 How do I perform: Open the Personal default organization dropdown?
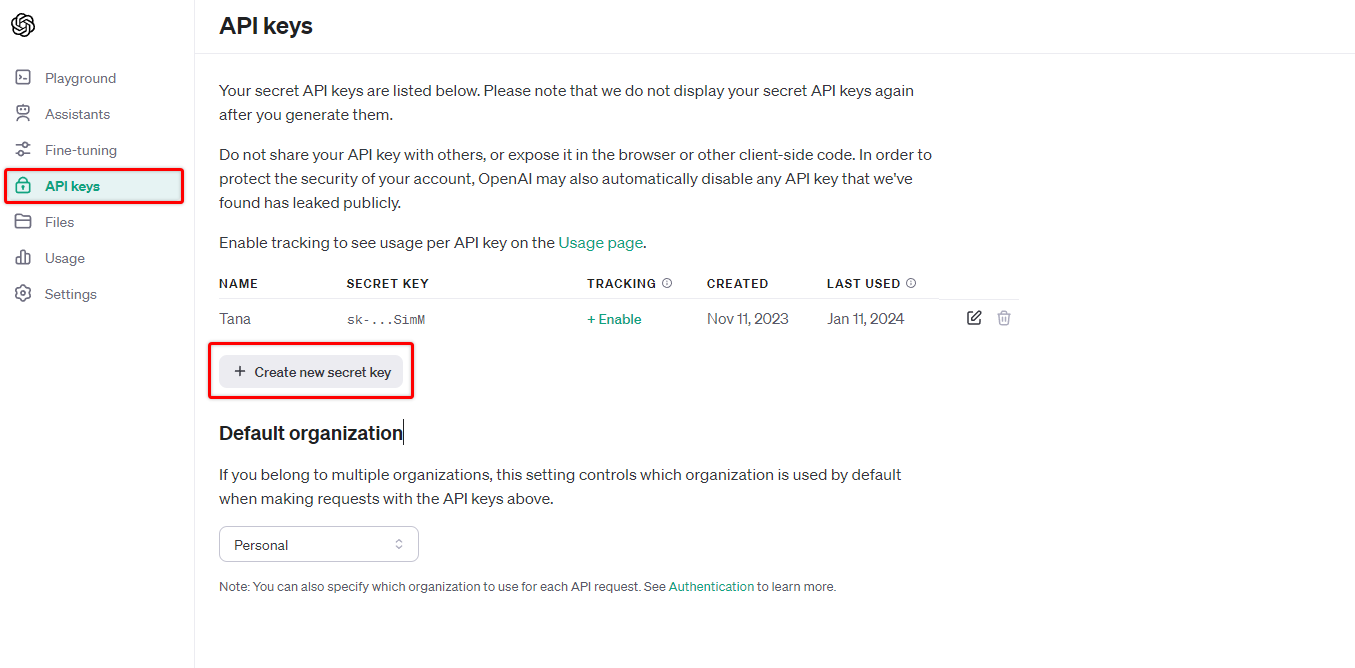[x=319, y=544]
